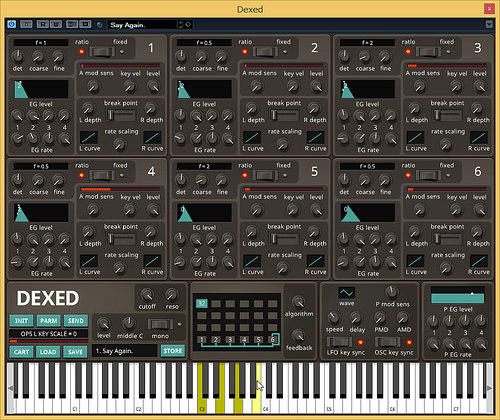This screenshot has width=500, height=420.
Task: Click the SAVE button
Action: (x=75, y=352)
